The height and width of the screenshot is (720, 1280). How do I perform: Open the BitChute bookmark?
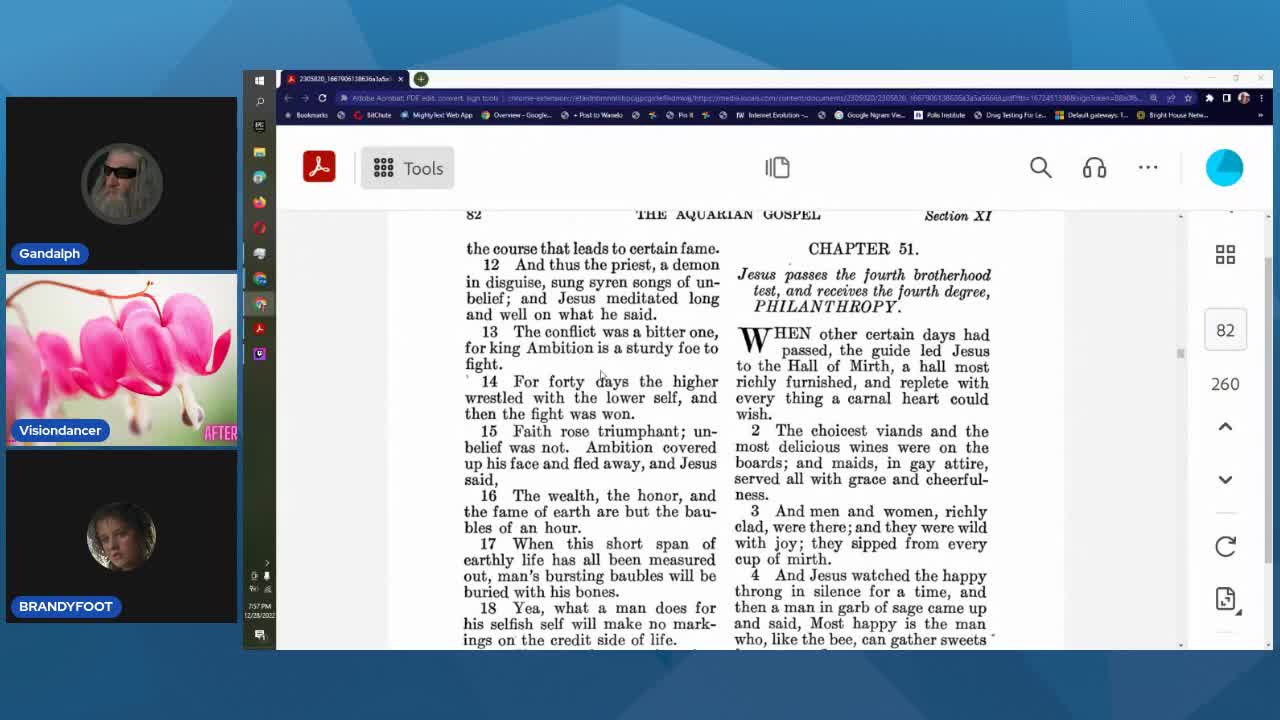coord(374,115)
